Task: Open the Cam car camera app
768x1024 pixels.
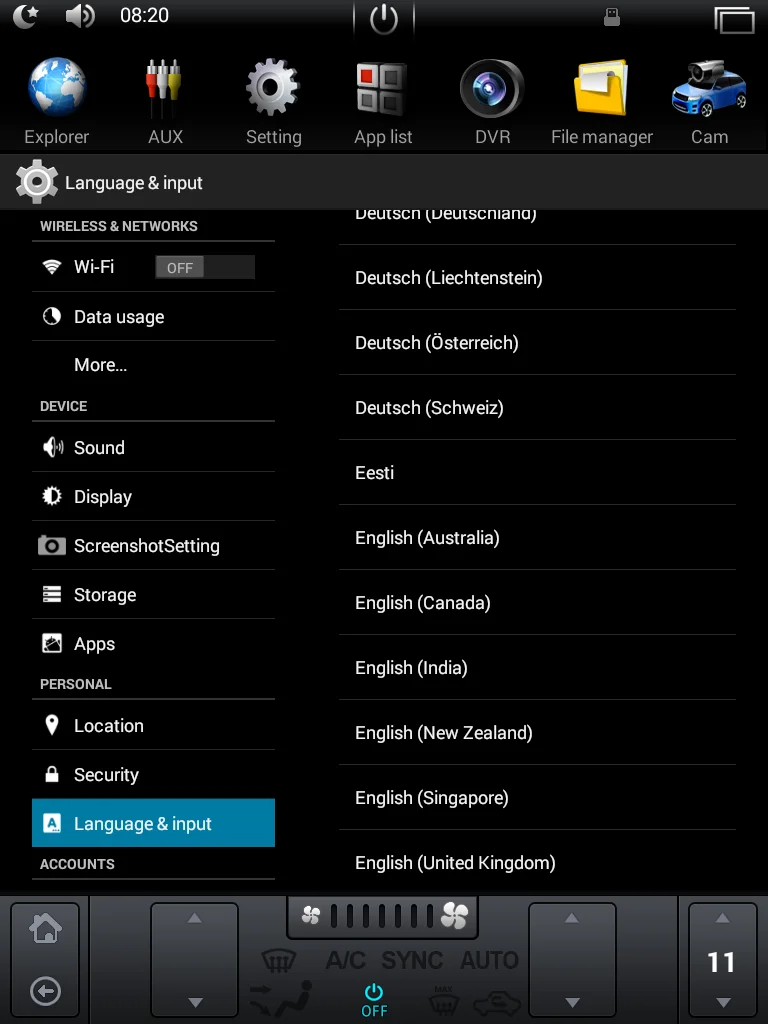Action: point(709,101)
